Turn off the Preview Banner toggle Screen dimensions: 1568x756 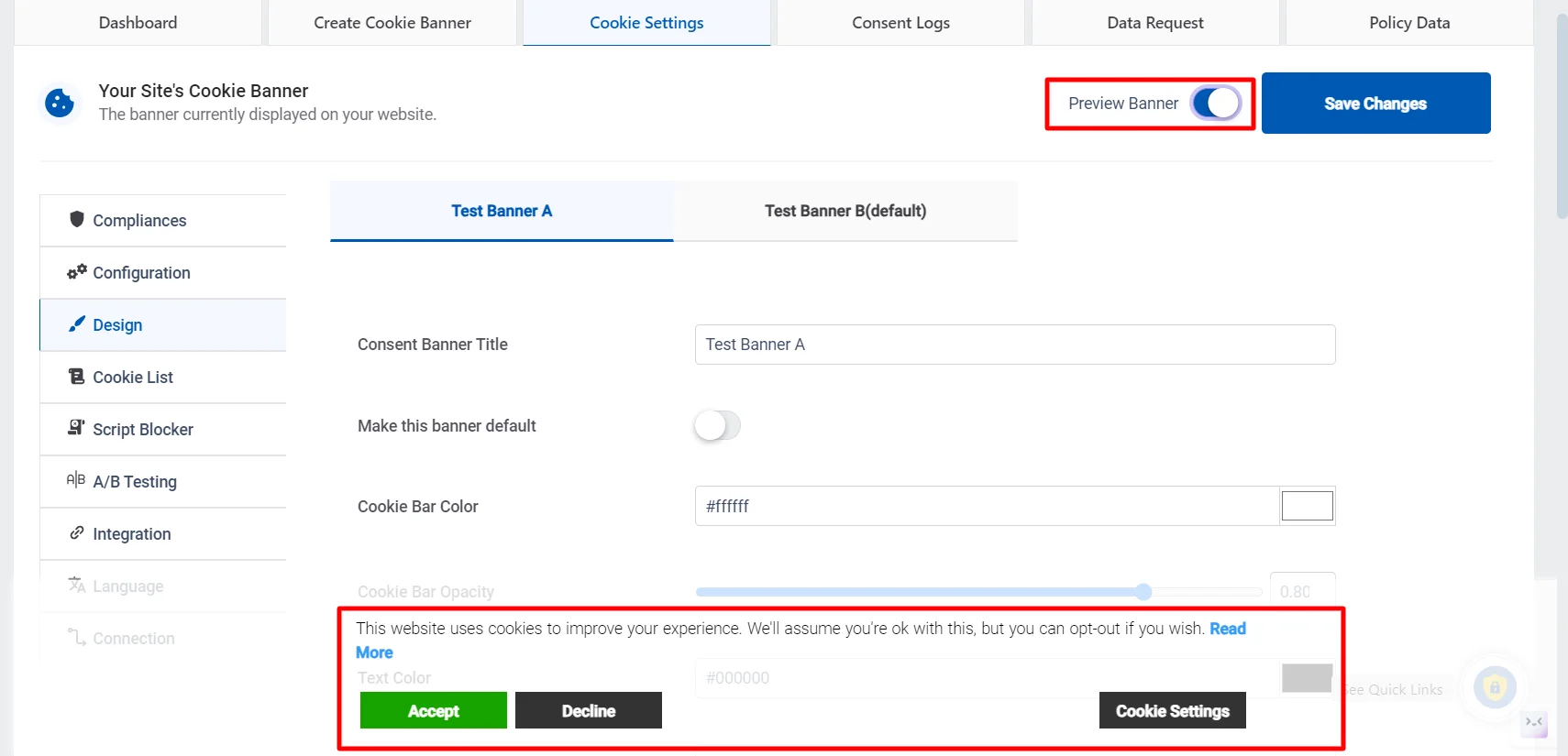[x=1216, y=104]
